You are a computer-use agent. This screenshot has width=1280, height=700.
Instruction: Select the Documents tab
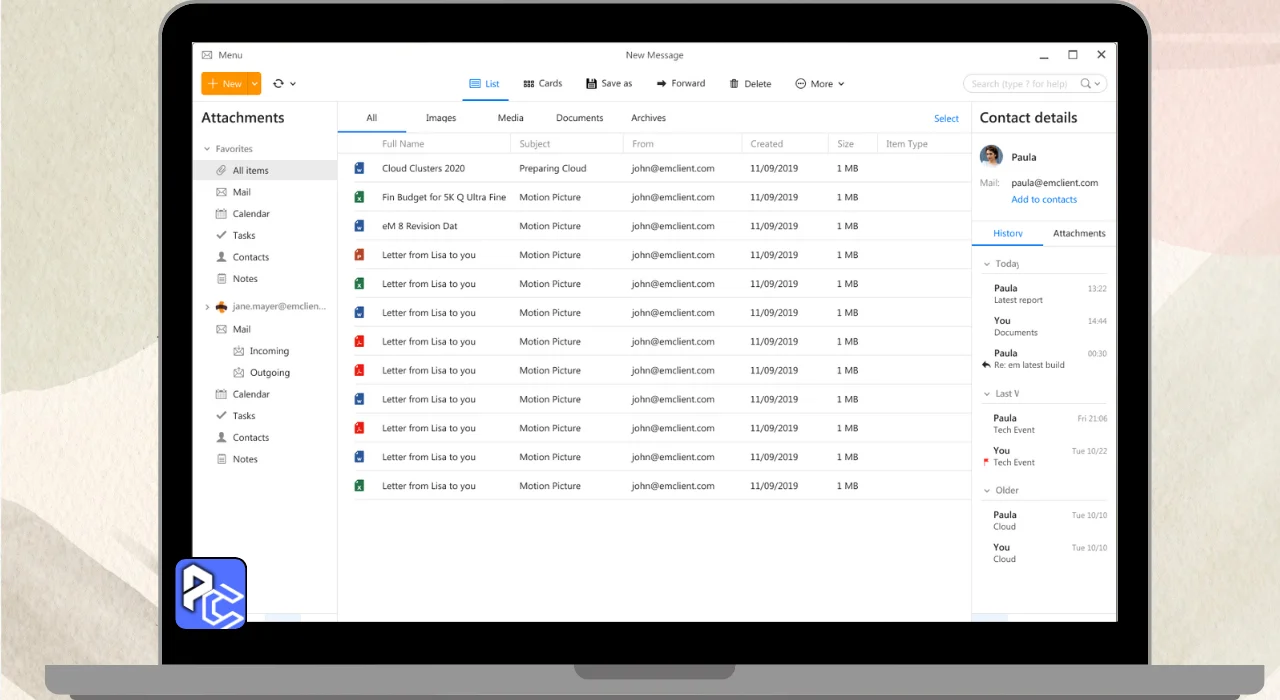pos(580,118)
